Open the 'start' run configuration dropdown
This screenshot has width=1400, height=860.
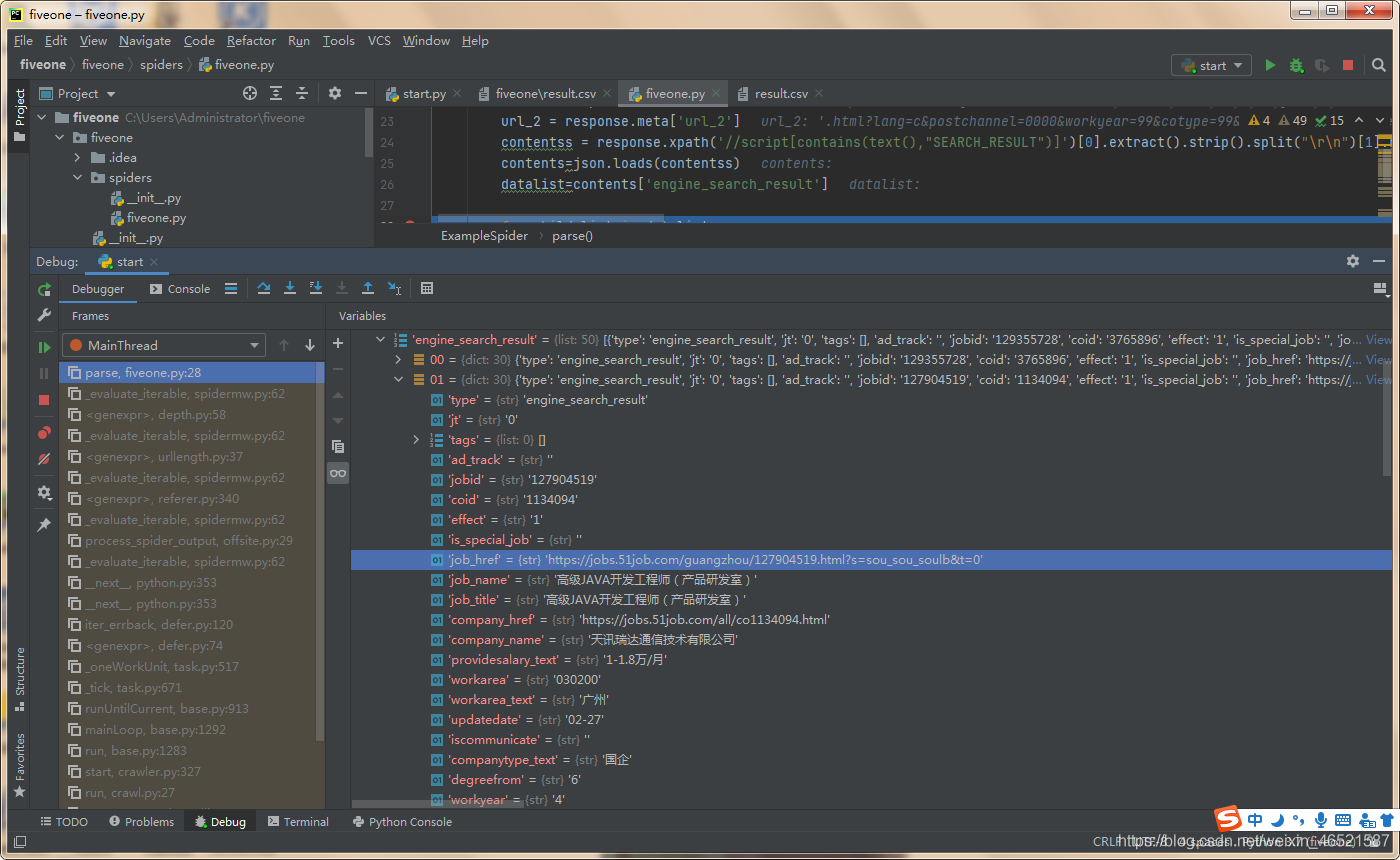pyautogui.click(x=1211, y=65)
